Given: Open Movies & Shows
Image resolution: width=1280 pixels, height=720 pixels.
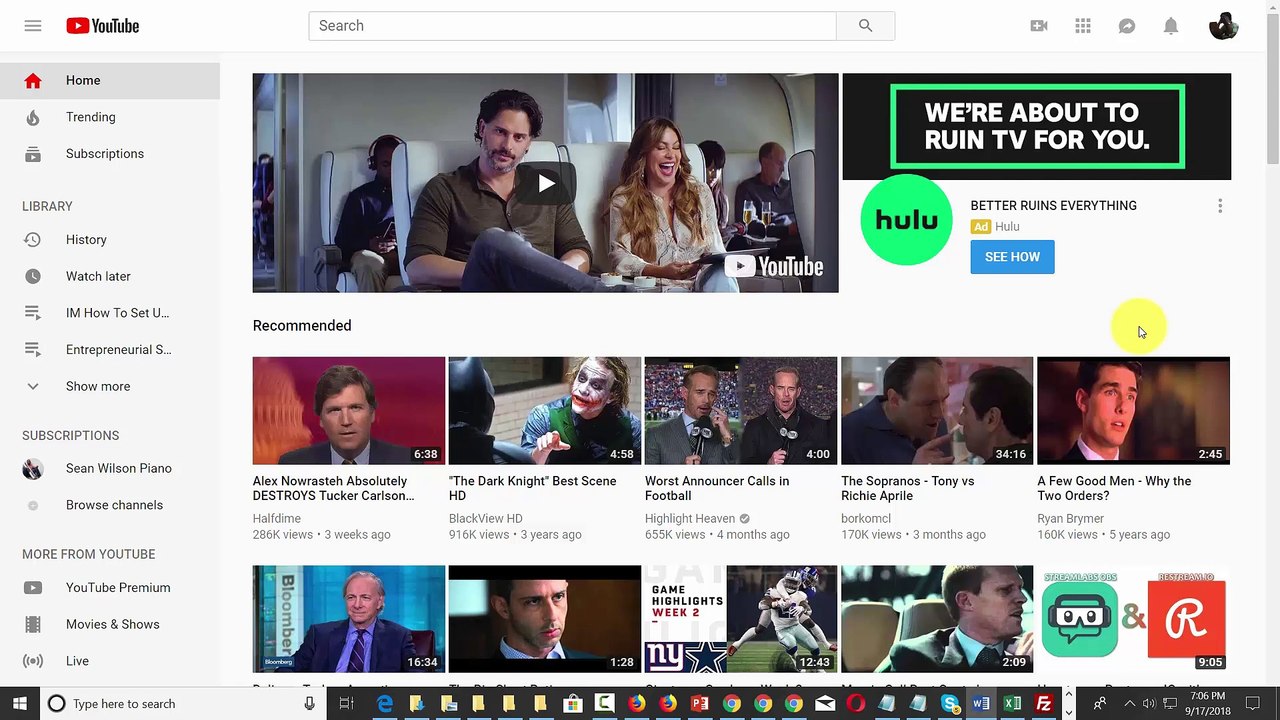Looking at the screenshot, I should coord(110,624).
